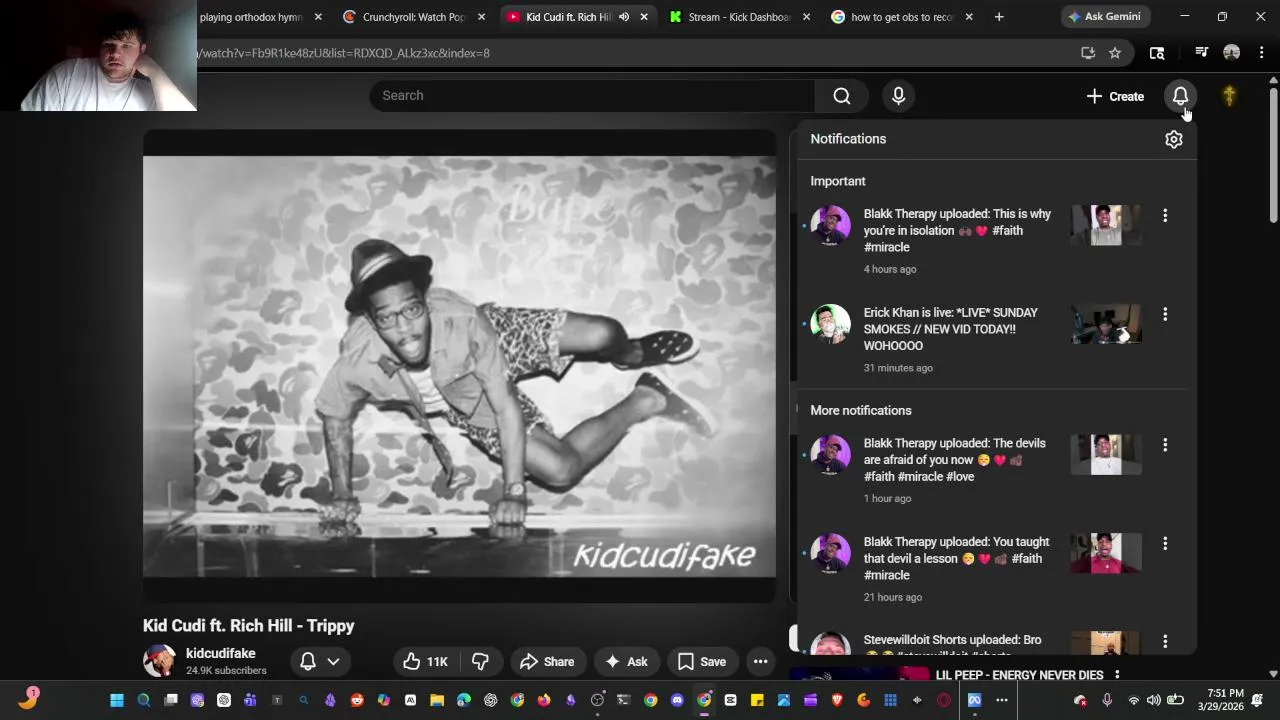Close the Crunchyroll tab
This screenshot has width=1280, height=720.
481,17
